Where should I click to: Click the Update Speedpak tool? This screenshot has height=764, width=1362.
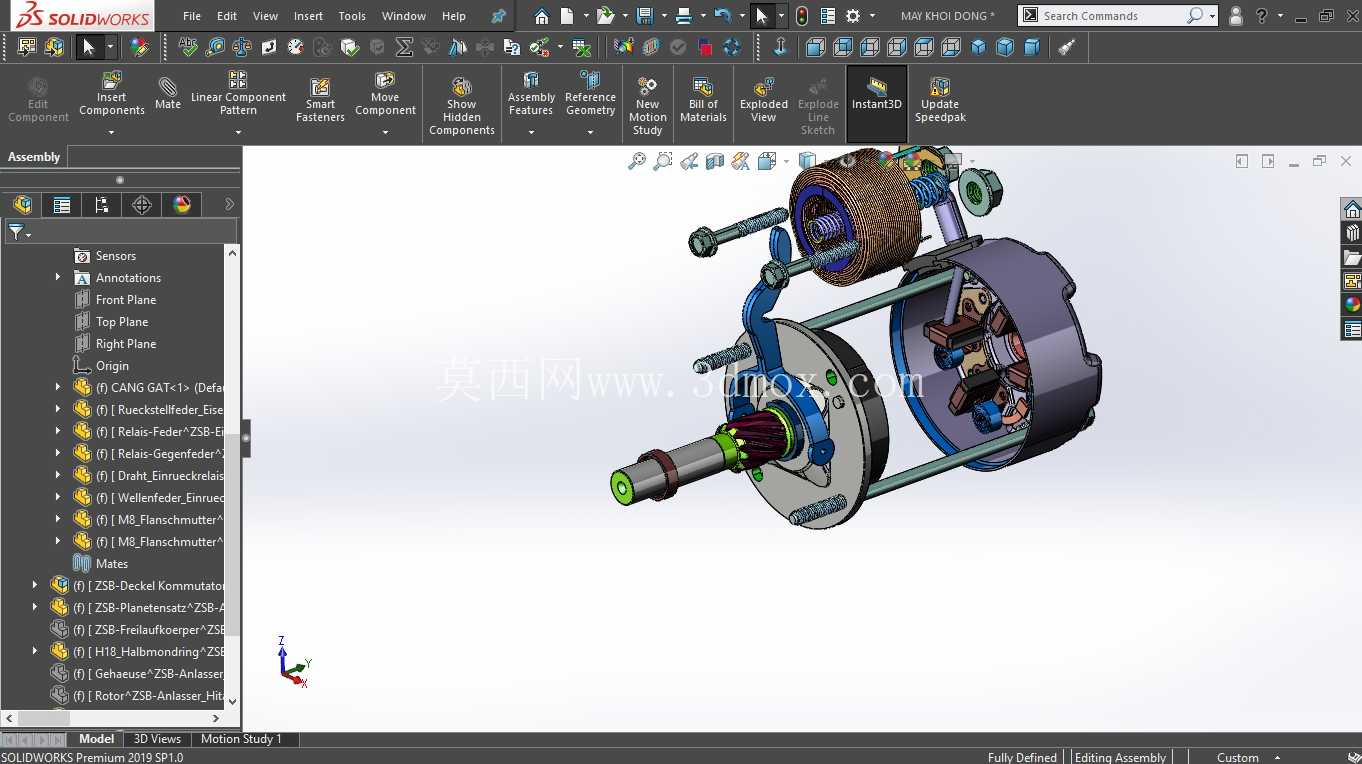[x=940, y=100]
